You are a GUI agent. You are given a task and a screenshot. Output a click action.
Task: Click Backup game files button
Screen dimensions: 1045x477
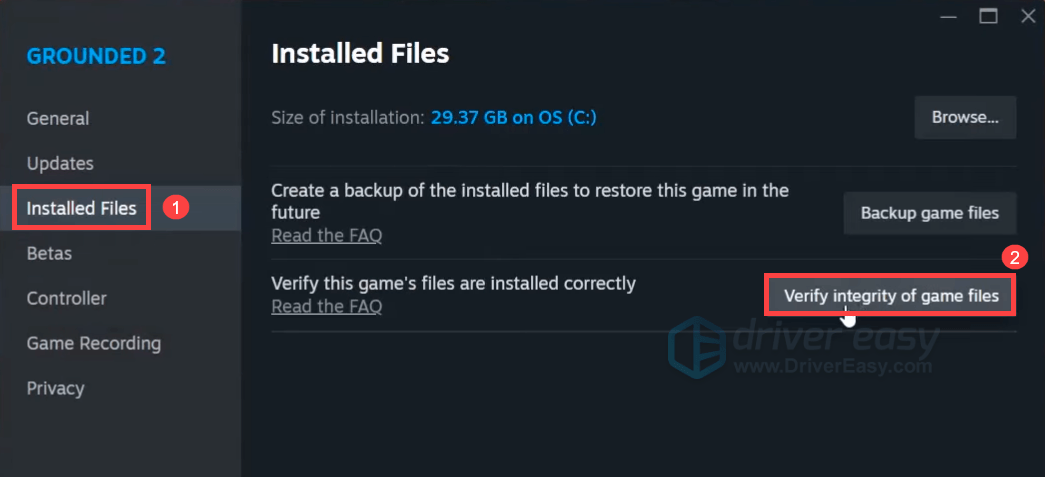(929, 213)
